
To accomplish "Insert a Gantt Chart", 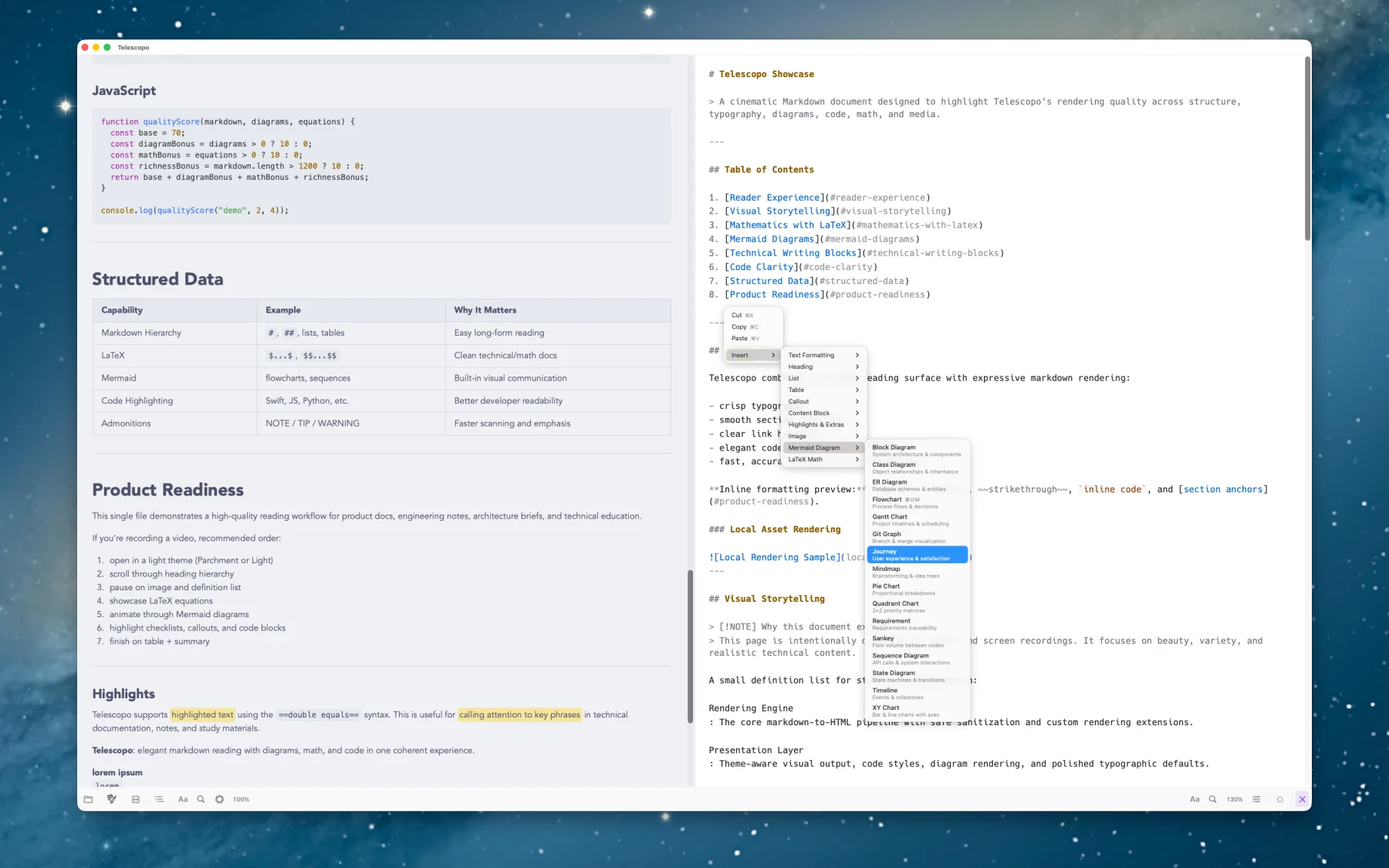I will click(918, 520).
